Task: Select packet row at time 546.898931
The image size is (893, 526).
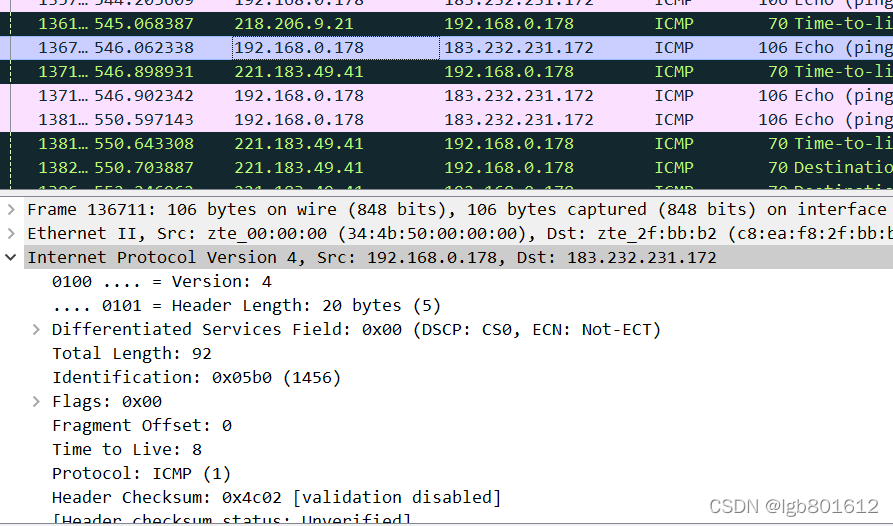Action: click(x=446, y=72)
